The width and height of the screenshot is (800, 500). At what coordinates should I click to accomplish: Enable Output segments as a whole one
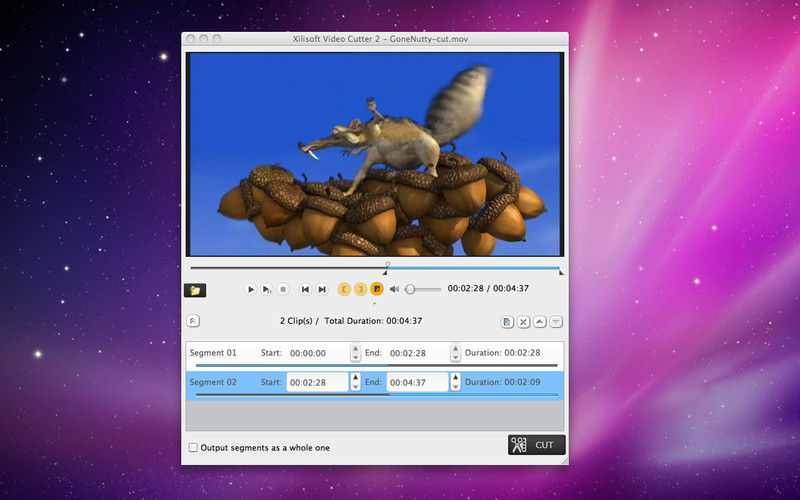(x=193, y=447)
